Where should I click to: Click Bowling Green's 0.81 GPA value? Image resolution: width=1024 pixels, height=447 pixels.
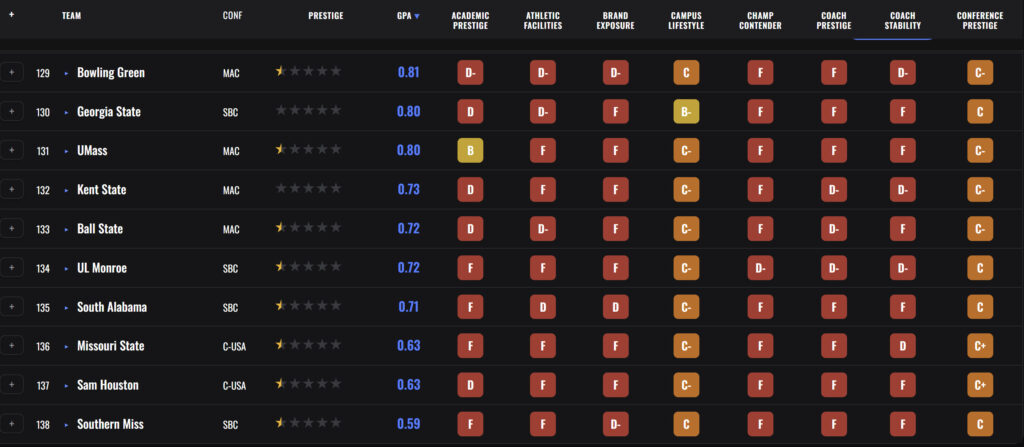click(408, 73)
